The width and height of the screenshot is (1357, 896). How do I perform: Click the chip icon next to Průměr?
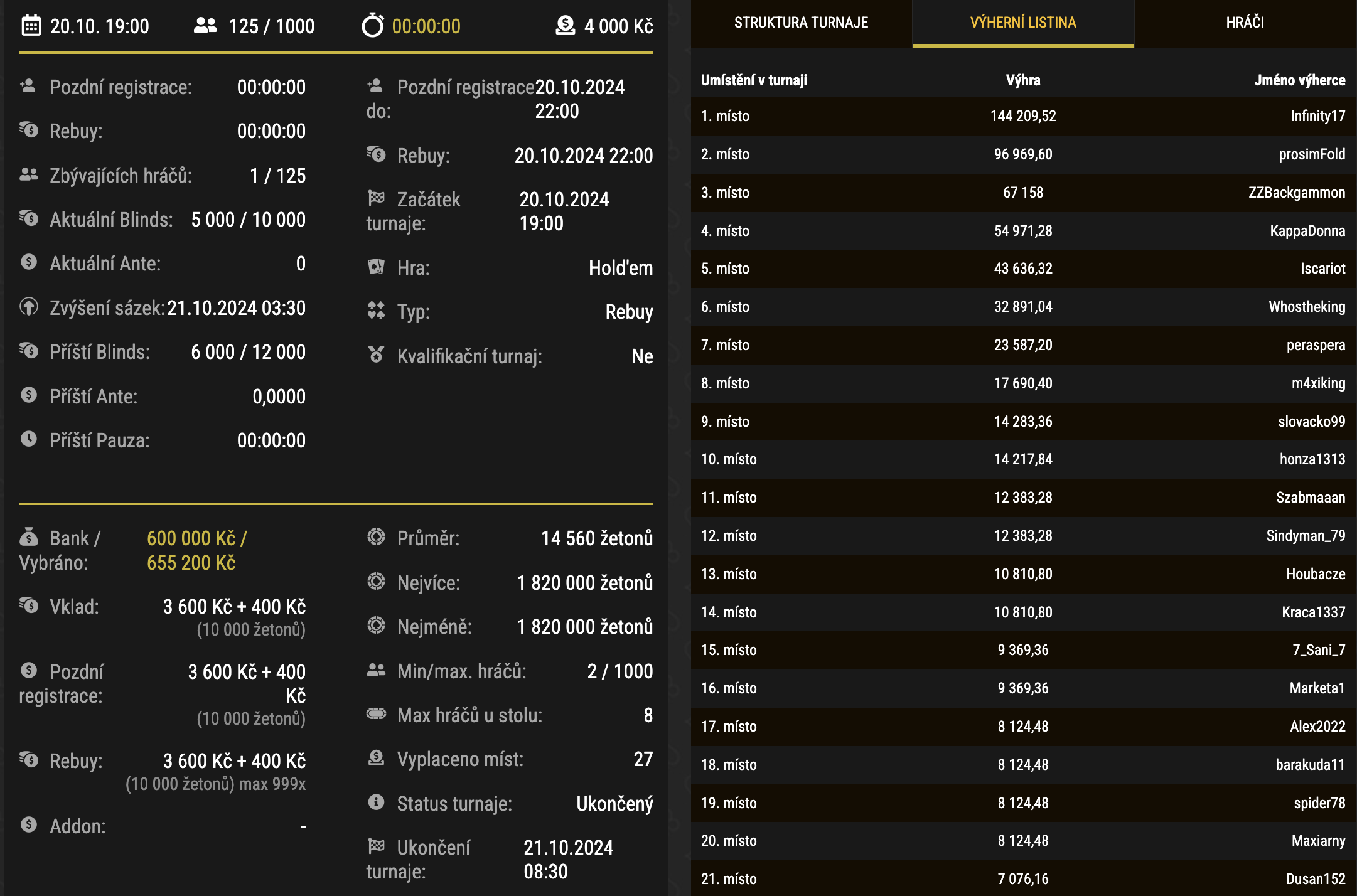[376, 537]
